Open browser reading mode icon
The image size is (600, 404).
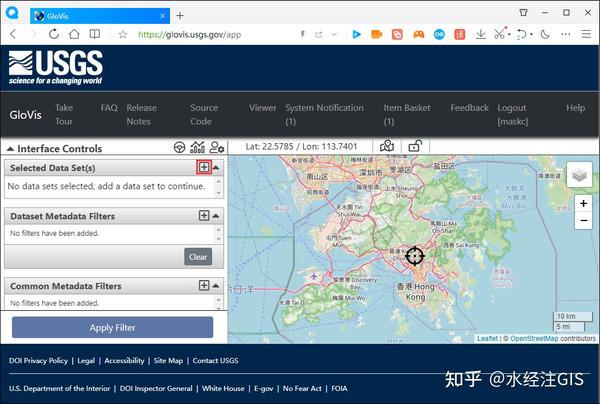(x=95, y=34)
